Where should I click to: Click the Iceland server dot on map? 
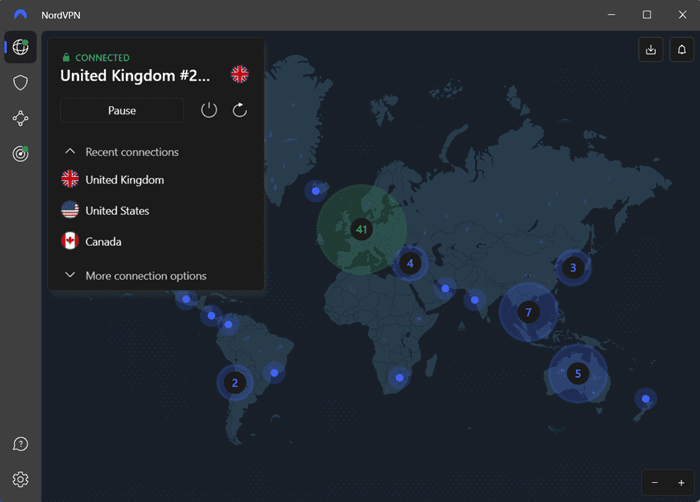point(316,191)
